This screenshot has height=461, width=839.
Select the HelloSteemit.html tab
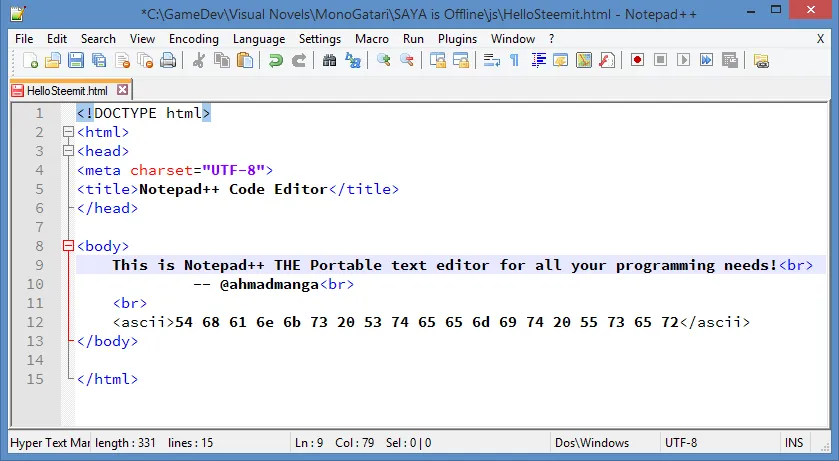point(67,91)
